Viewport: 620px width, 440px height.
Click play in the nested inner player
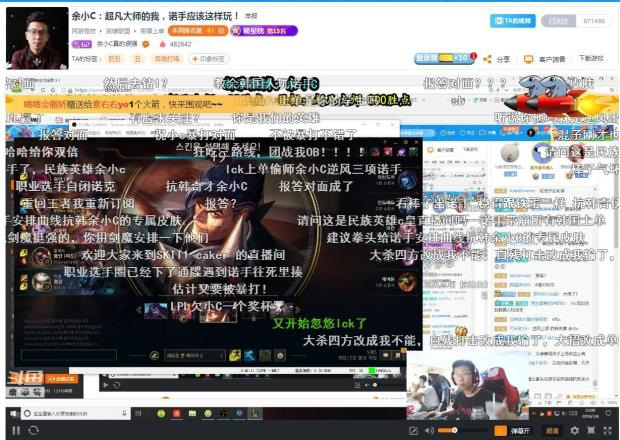[x=106, y=385]
